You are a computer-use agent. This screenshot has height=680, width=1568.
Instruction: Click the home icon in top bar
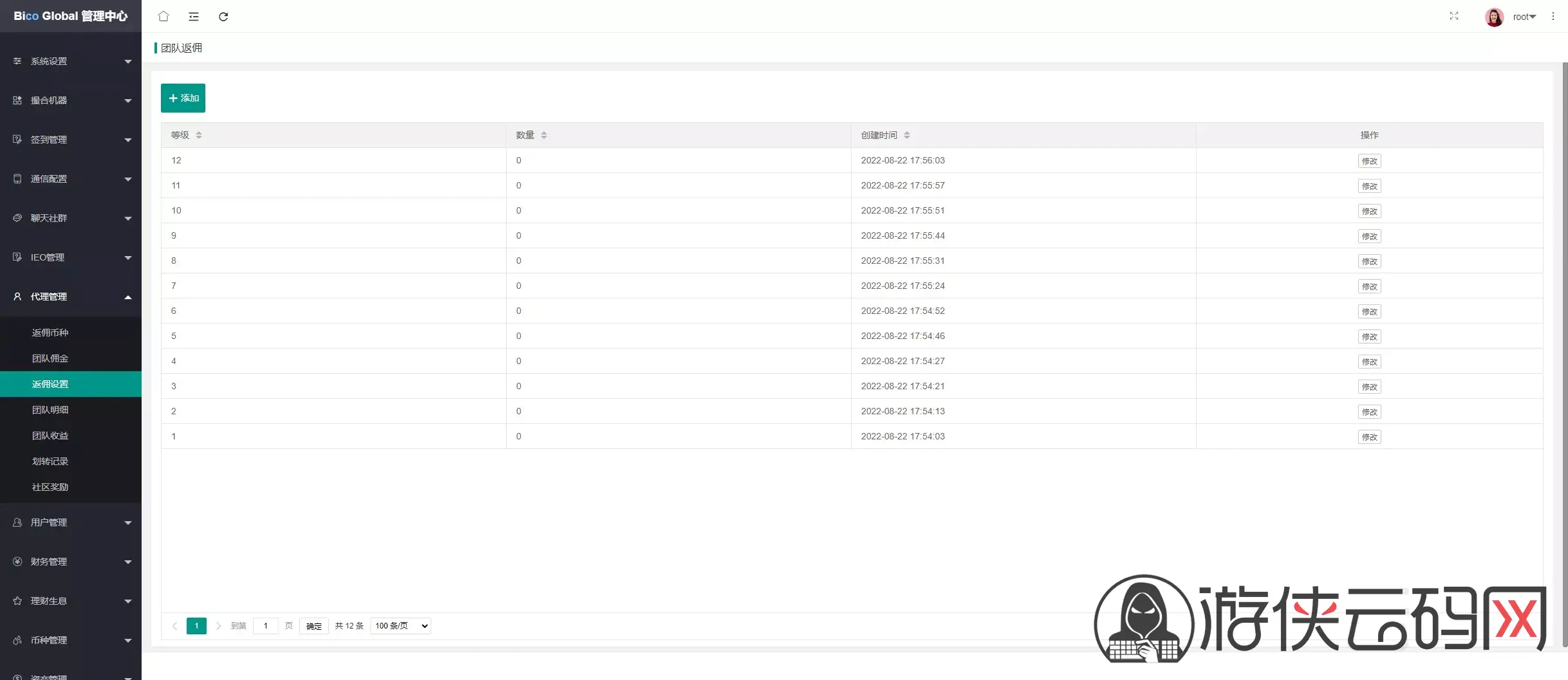[x=163, y=16]
